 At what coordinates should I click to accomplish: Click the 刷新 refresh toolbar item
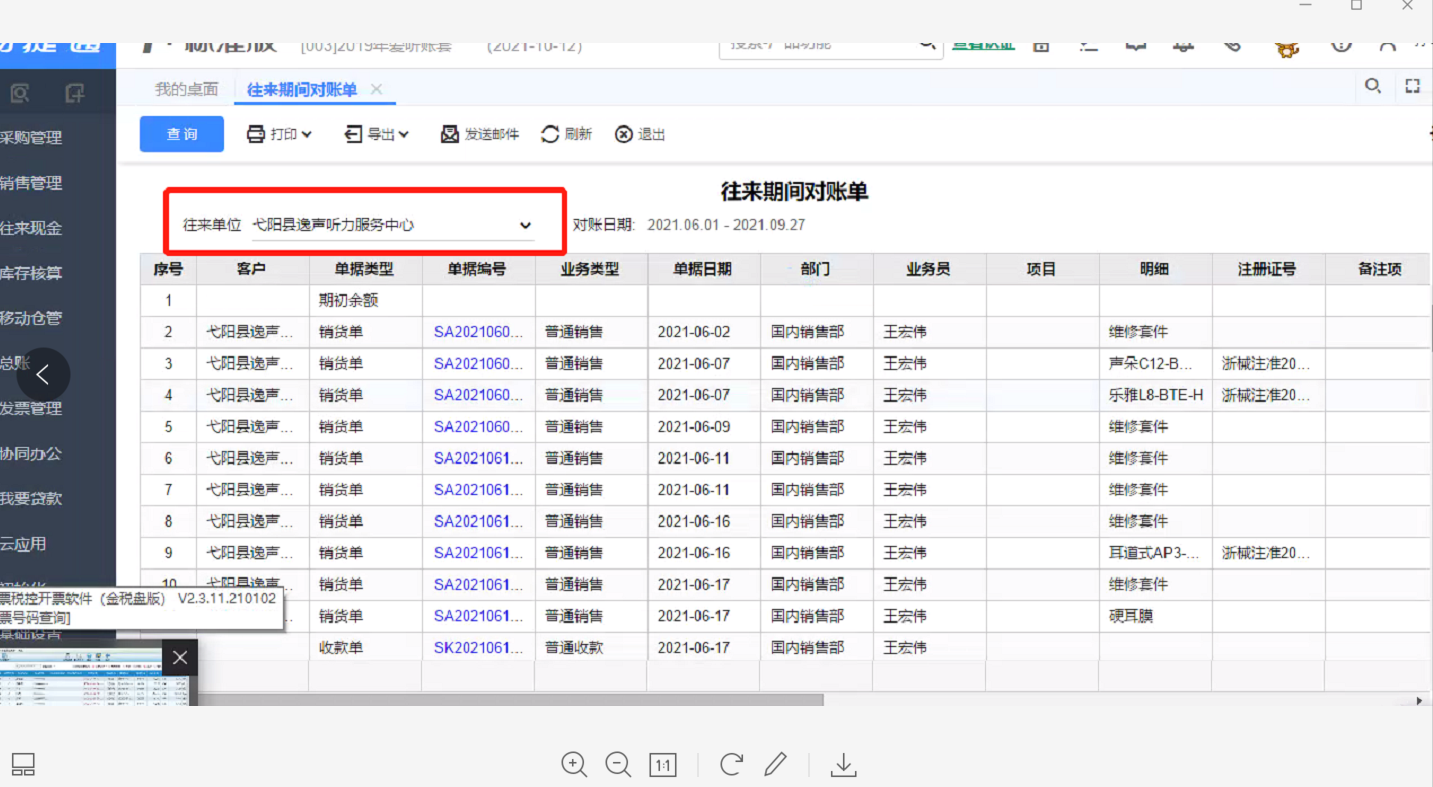coord(566,134)
